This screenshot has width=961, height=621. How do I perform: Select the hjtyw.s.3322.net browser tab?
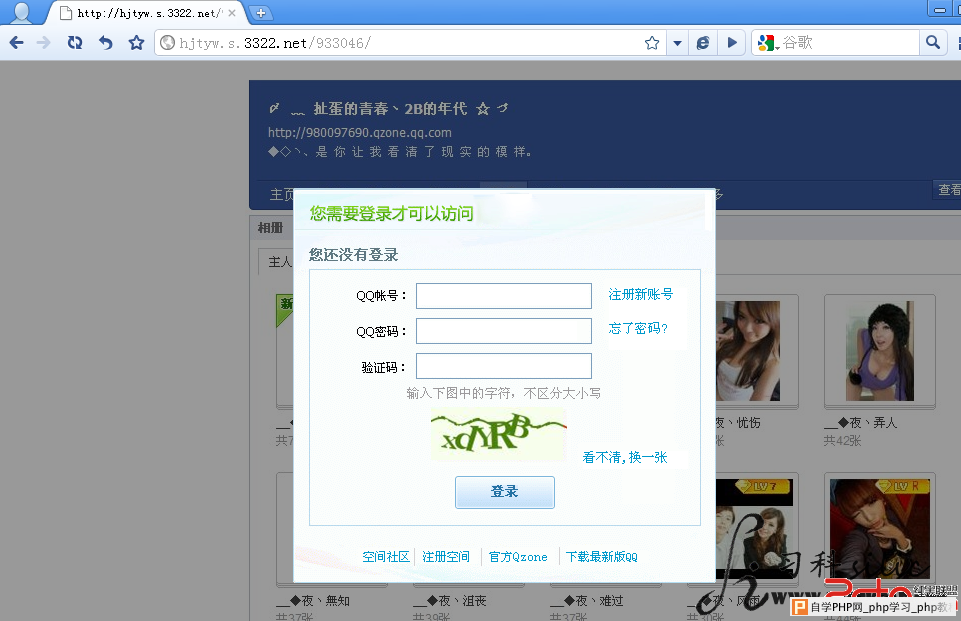pos(147,13)
